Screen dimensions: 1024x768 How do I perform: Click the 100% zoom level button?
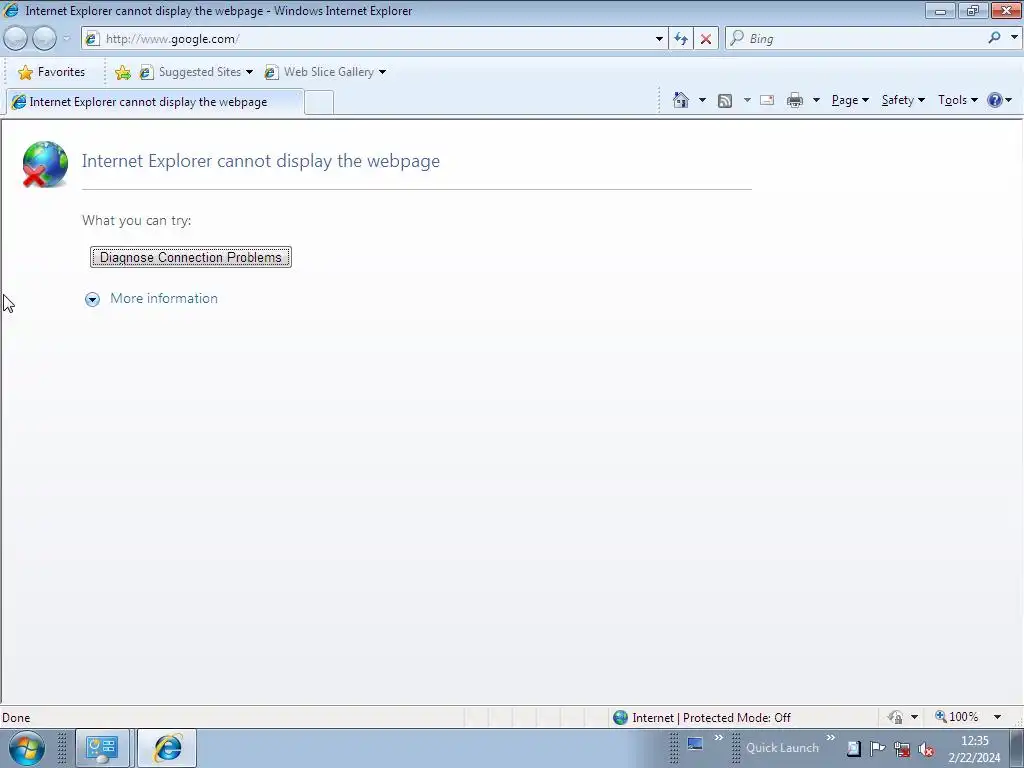[x=956, y=717]
